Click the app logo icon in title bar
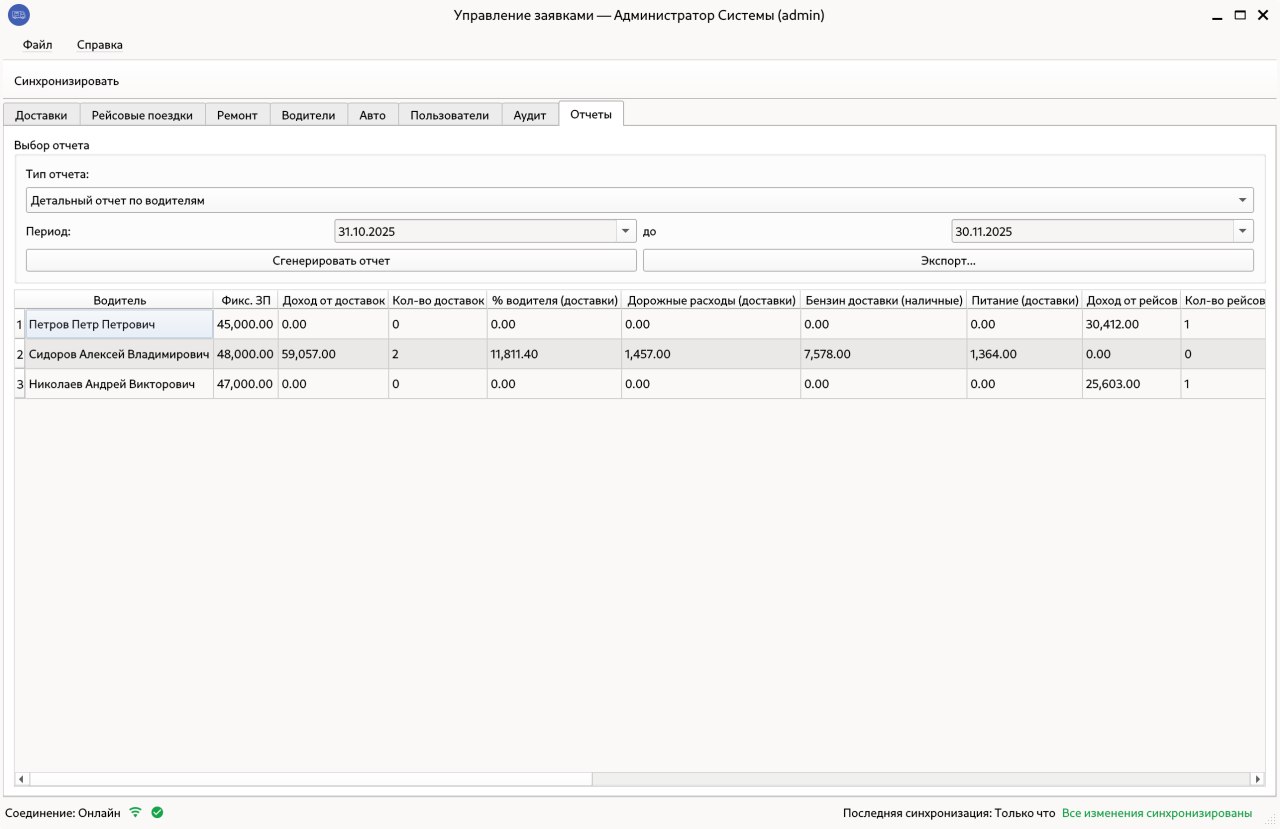Screen dimensions: 1280x829 [19, 15]
